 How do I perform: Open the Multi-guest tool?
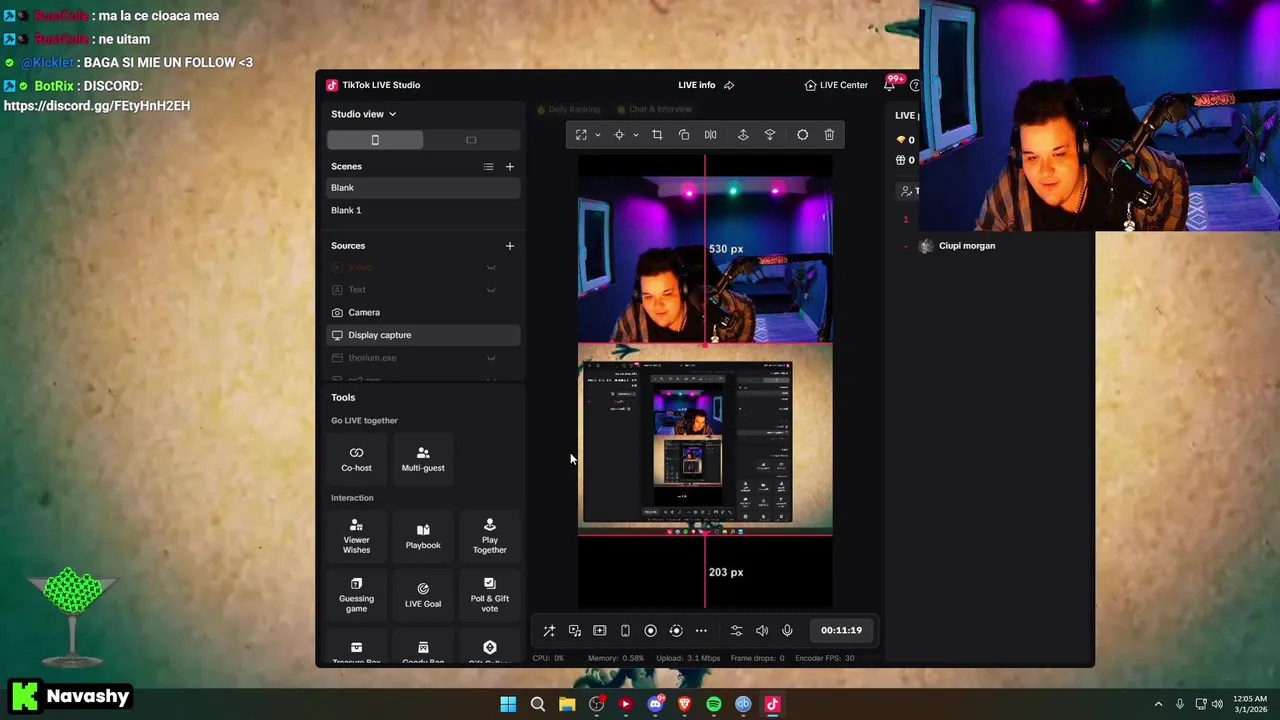coord(423,459)
